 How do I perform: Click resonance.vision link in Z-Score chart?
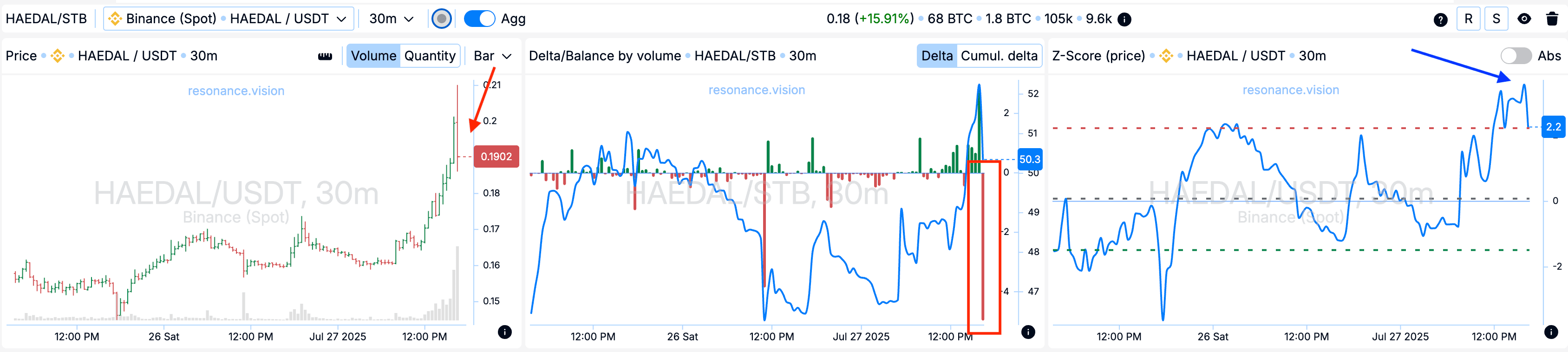tap(1290, 90)
